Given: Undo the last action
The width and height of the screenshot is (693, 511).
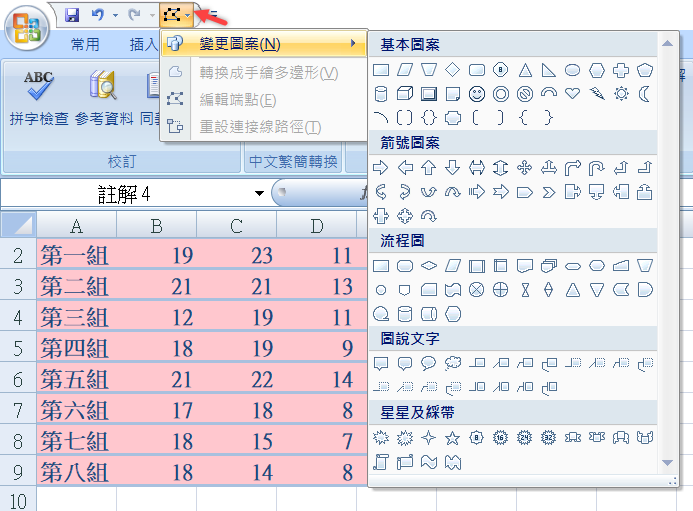Looking at the screenshot, I should pos(98,15).
